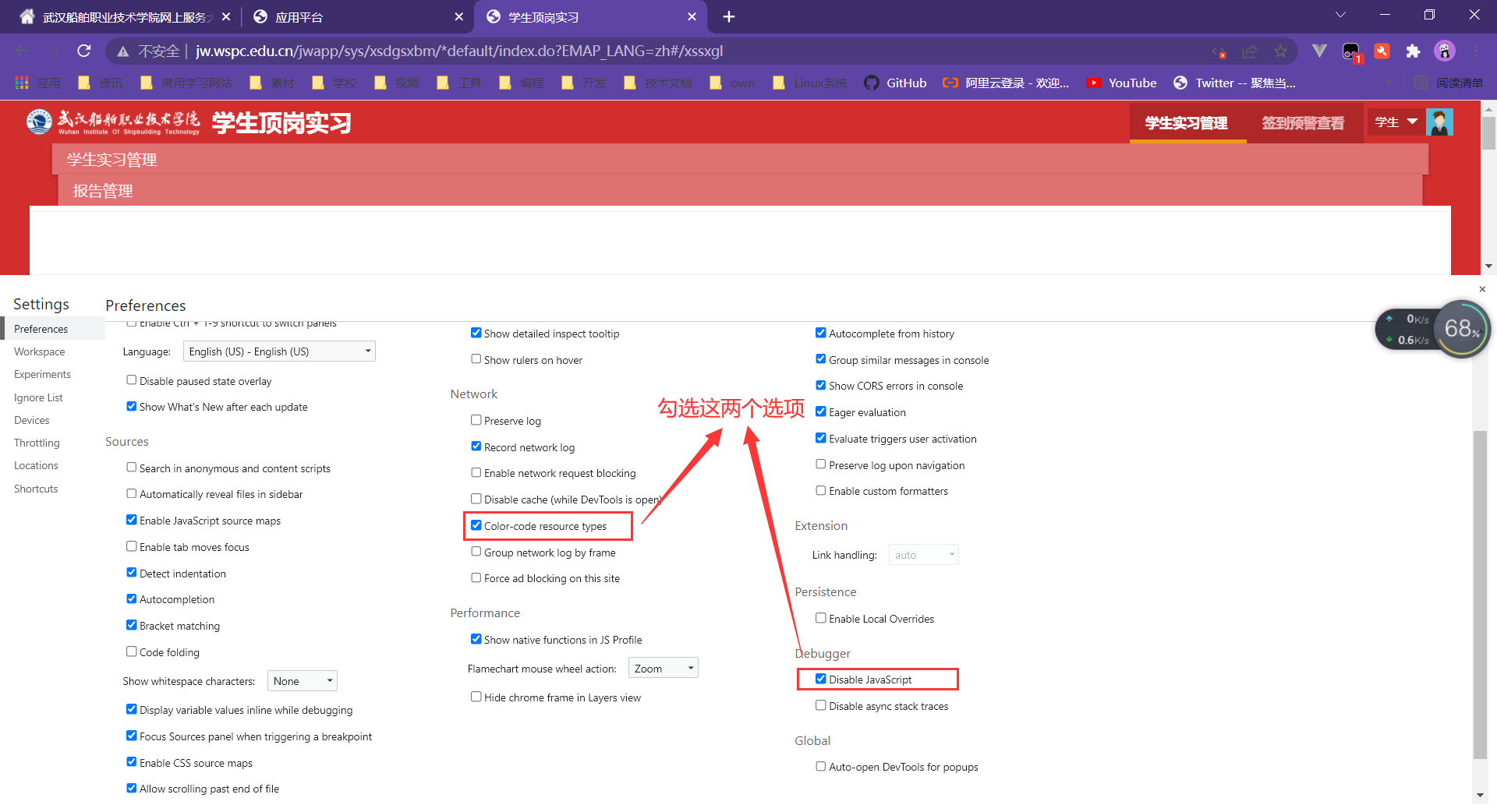
Task: Enable Local Overrides checkbox
Action: (x=820, y=618)
